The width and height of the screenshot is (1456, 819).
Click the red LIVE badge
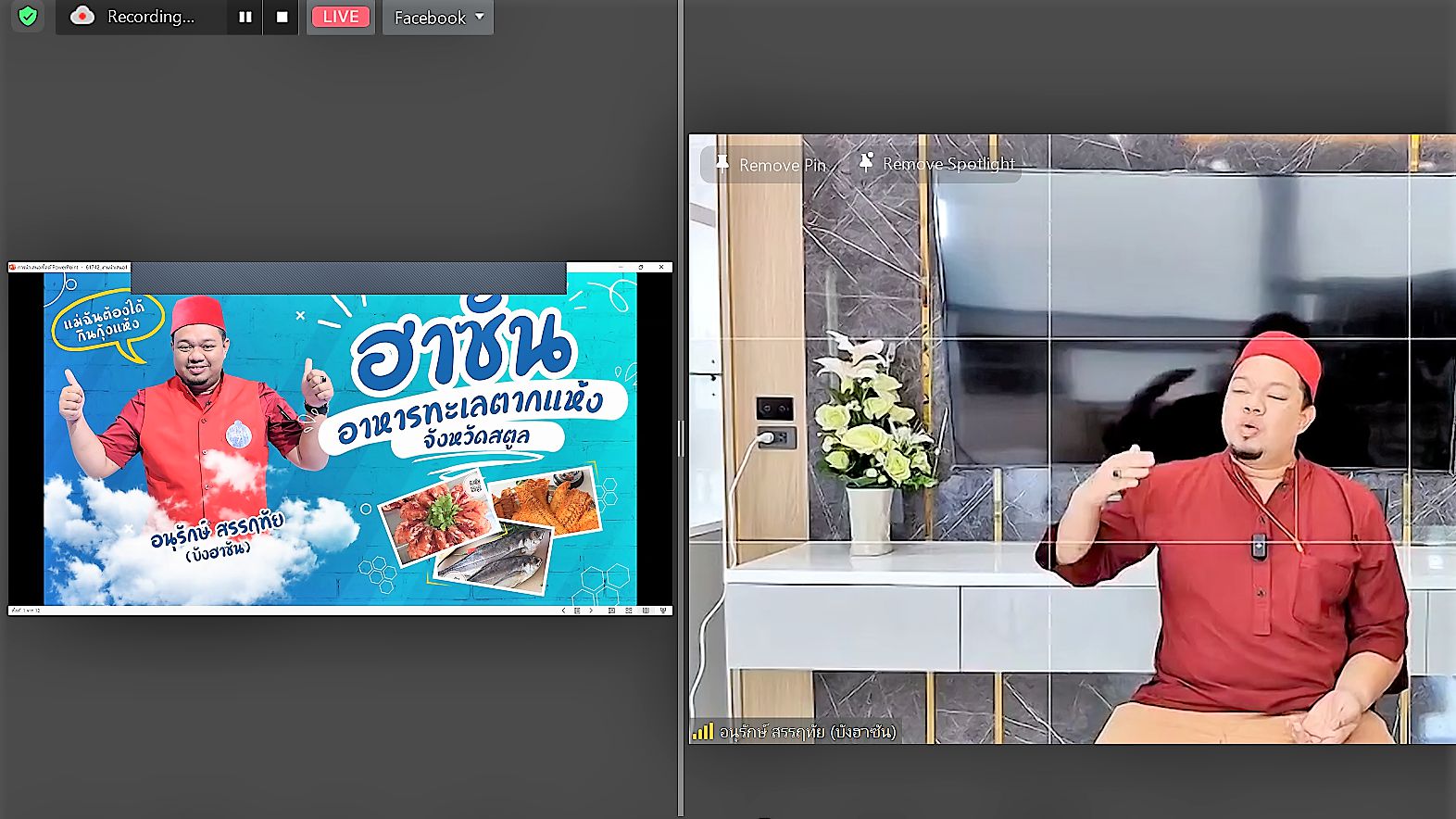coord(340,17)
